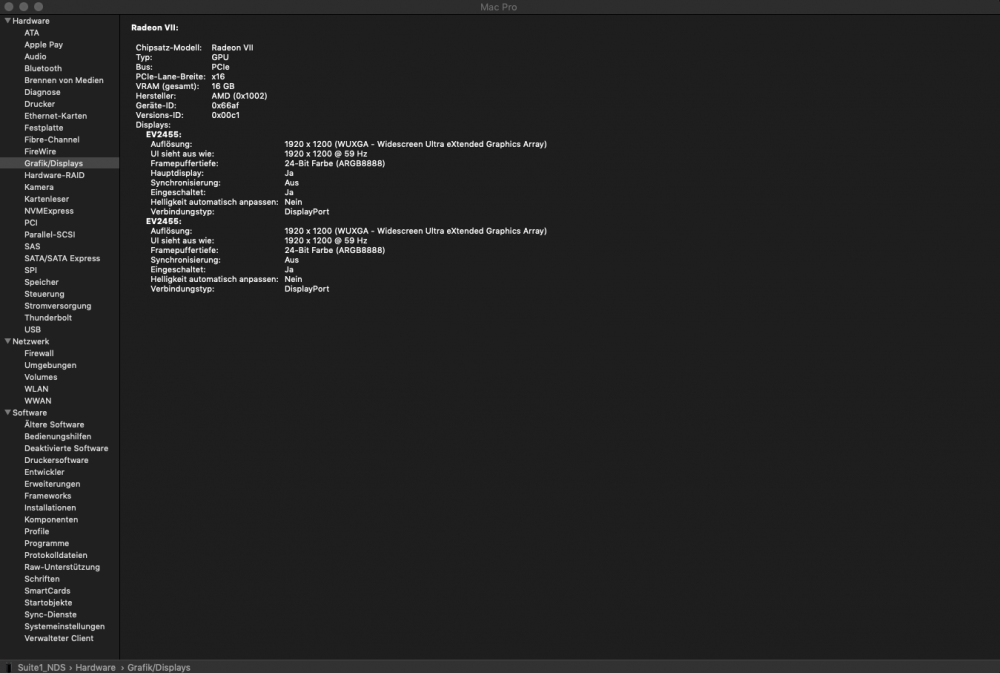Viewport: 1000px width, 673px height.
Task: Open Protokolldateien entry
Action: [x=55, y=555]
